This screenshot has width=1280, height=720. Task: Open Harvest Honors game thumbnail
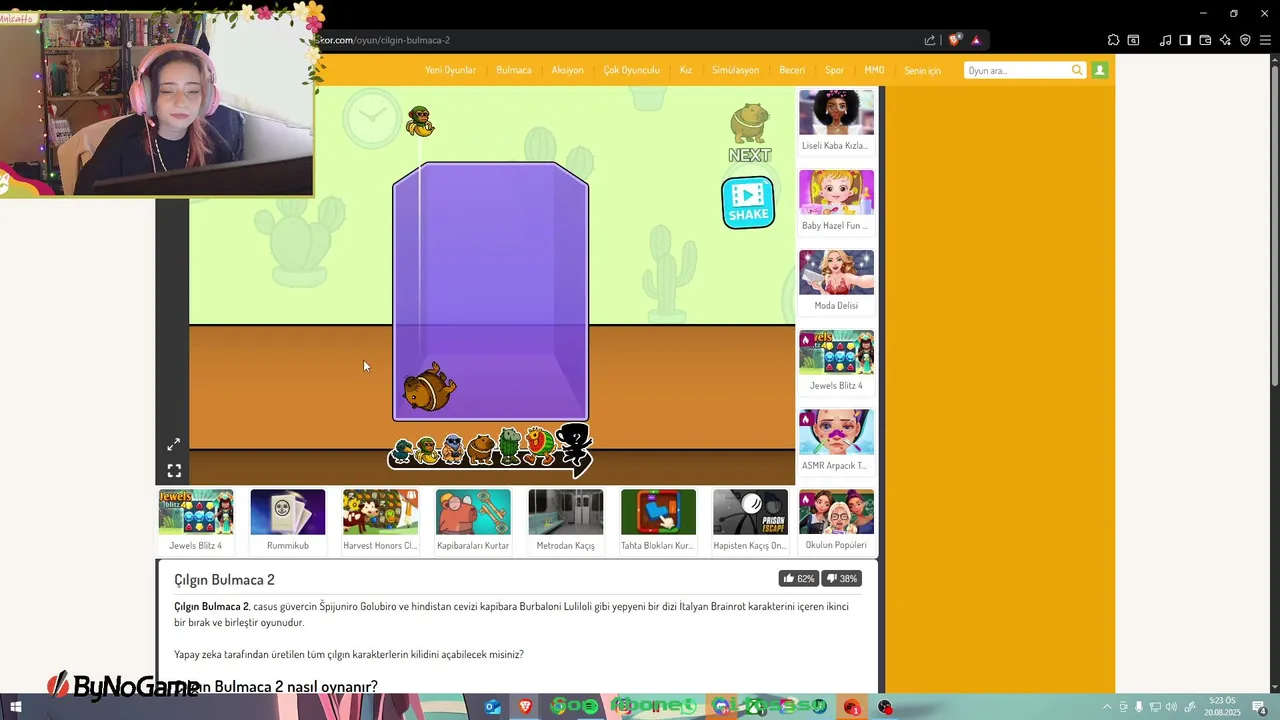tap(380, 512)
